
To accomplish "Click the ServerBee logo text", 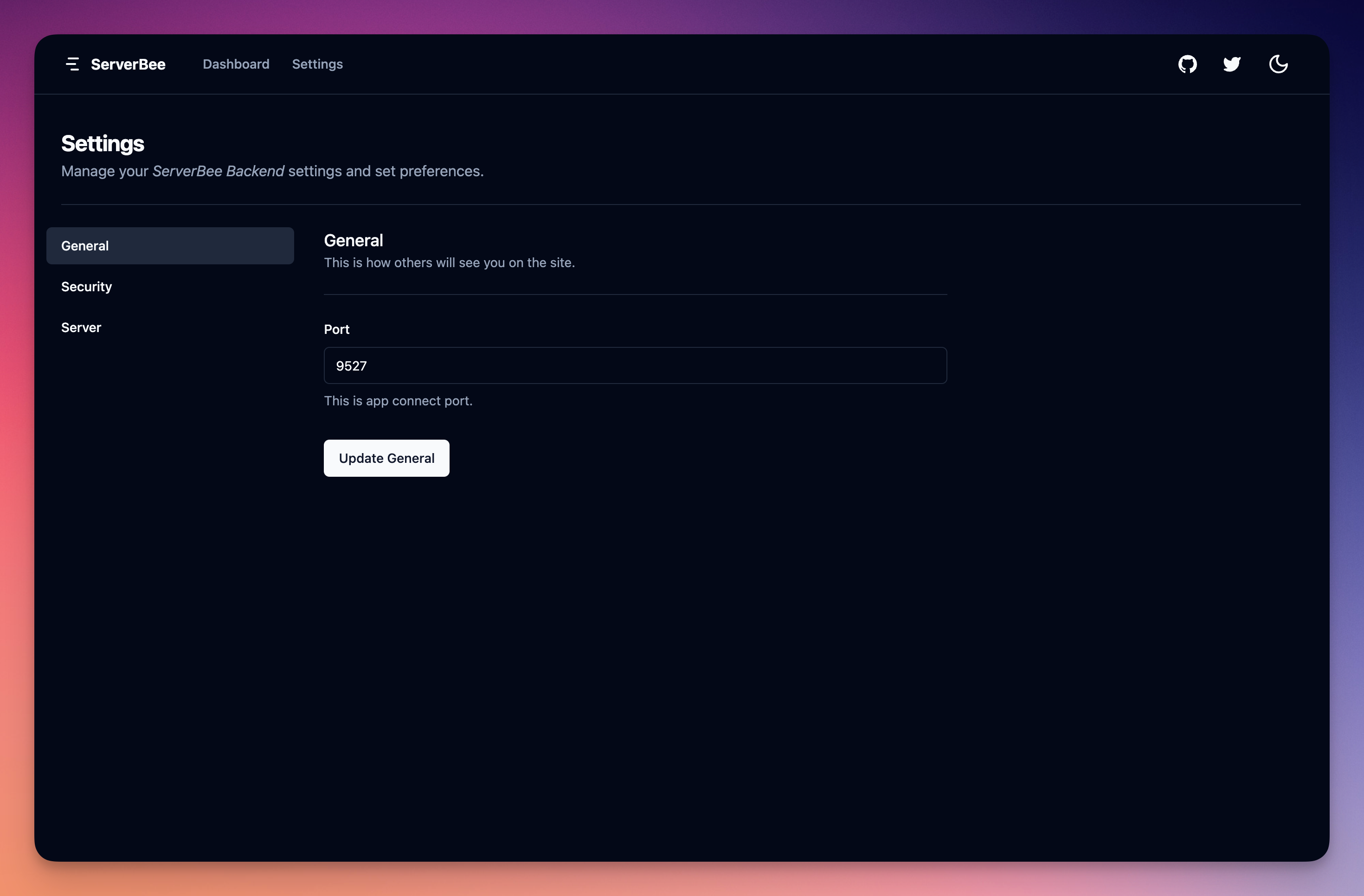I will click(x=128, y=64).
